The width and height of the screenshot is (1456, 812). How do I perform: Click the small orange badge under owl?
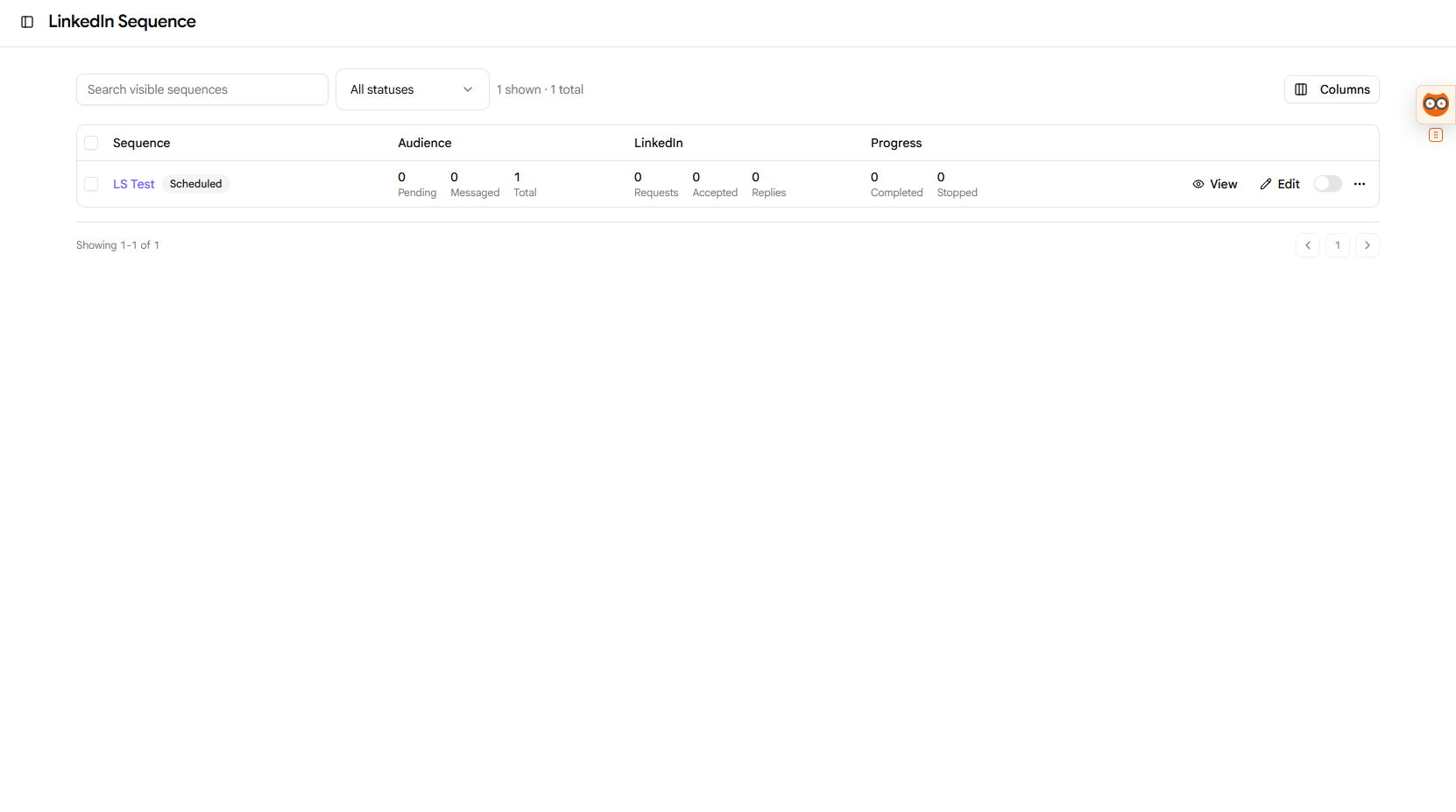(x=1435, y=135)
